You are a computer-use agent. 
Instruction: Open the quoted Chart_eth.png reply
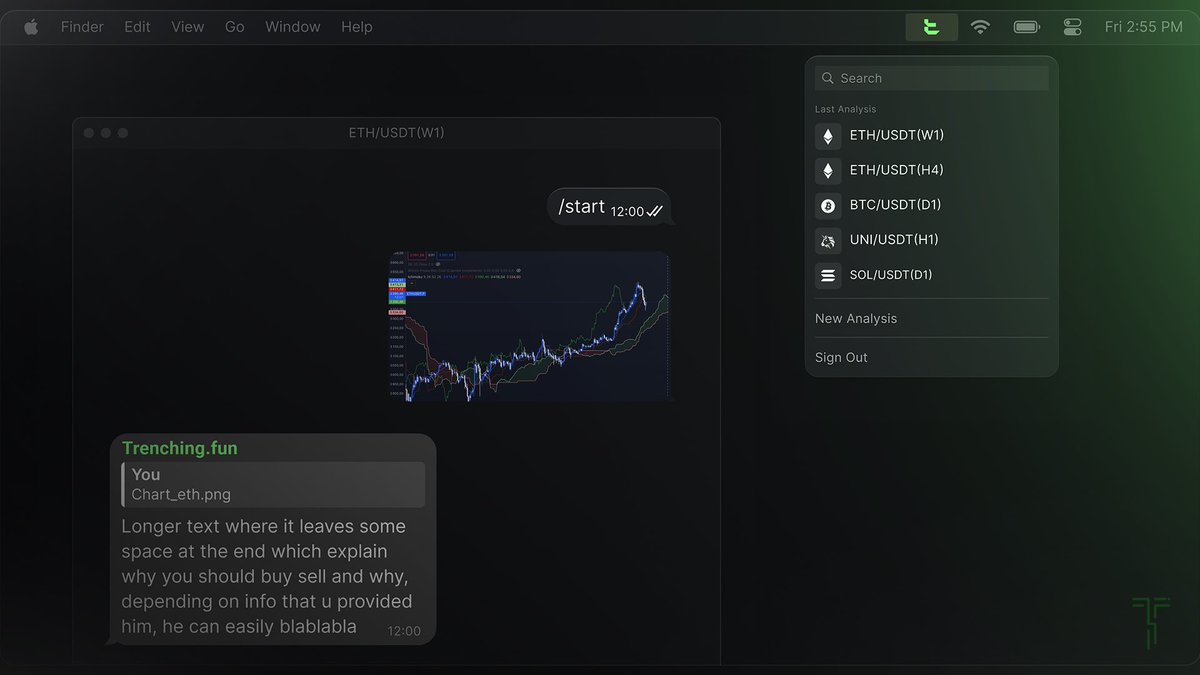pos(272,484)
